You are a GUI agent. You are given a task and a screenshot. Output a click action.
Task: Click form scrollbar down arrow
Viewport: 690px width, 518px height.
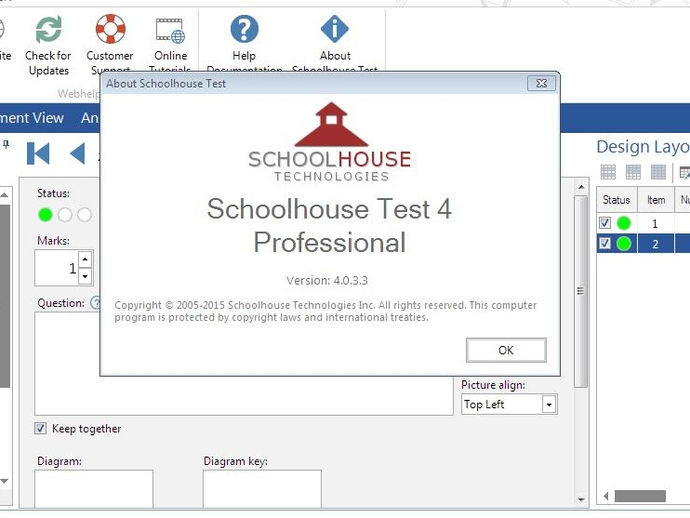(x=581, y=500)
